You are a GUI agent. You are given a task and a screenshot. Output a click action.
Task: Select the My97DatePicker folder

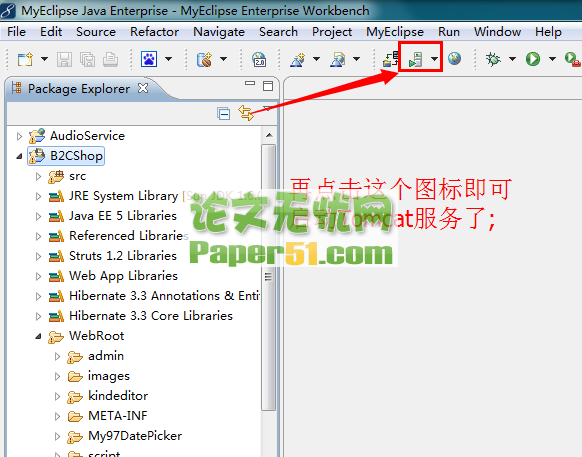click(x=135, y=436)
